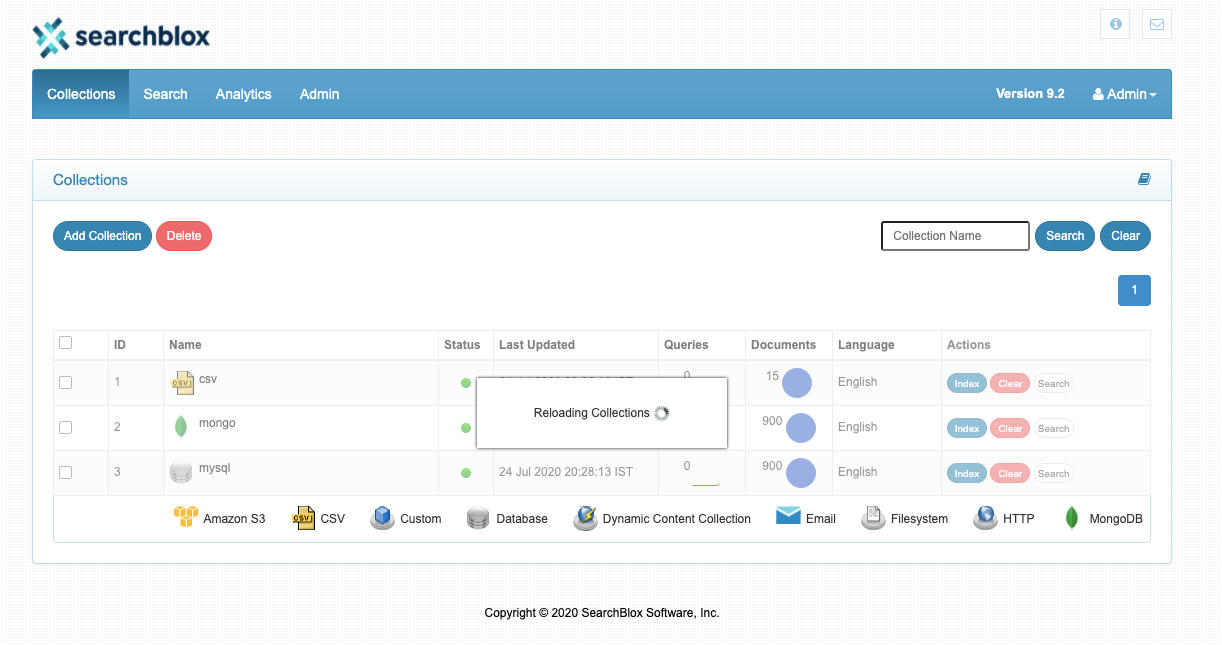The image size is (1222, 645).
Task: Focus the Collection Name input field
Action: pyautogui.click(x=955, y=236)
